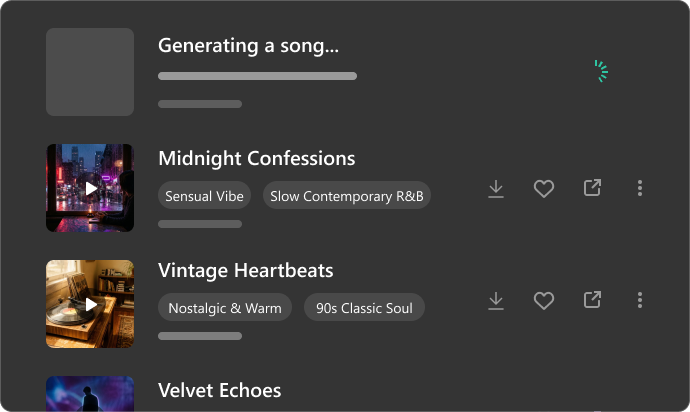The width and height of the screenshot is (690, 412).
Task: Open the Vintage Heartbeats song title
Action: [246, 270]
